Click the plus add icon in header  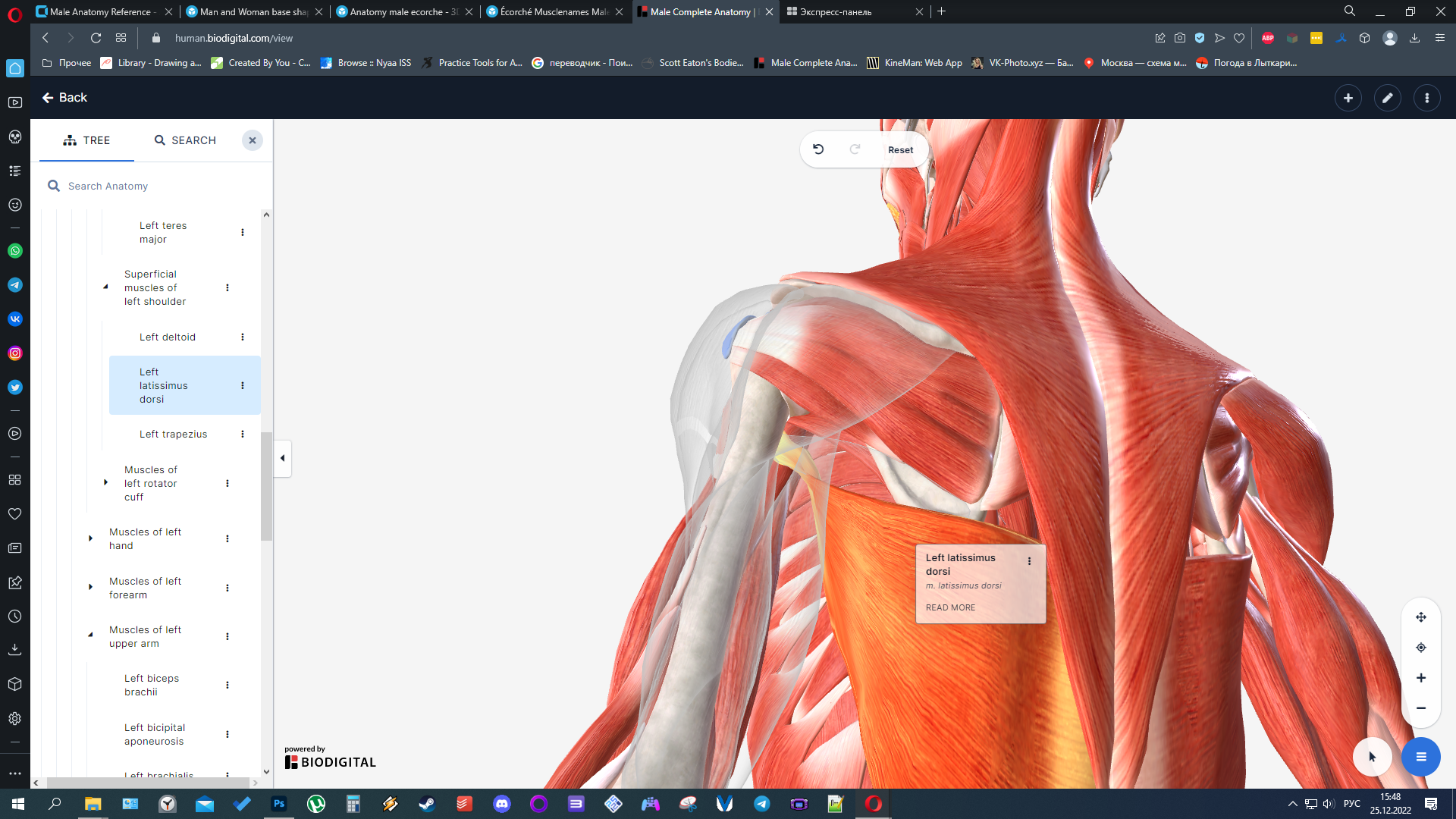[x=1348, y=98]
